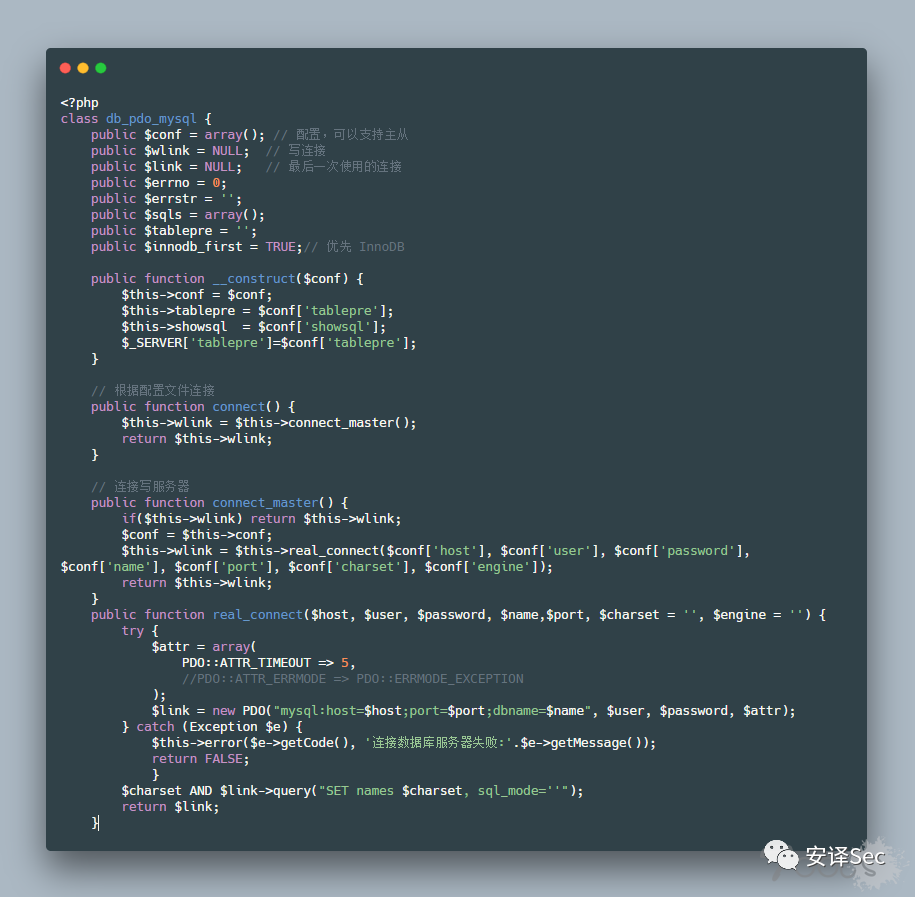Viewport: 915px width, 897px height.
Task: Click the green maximize dot
Action: click(x=100, y=68)
